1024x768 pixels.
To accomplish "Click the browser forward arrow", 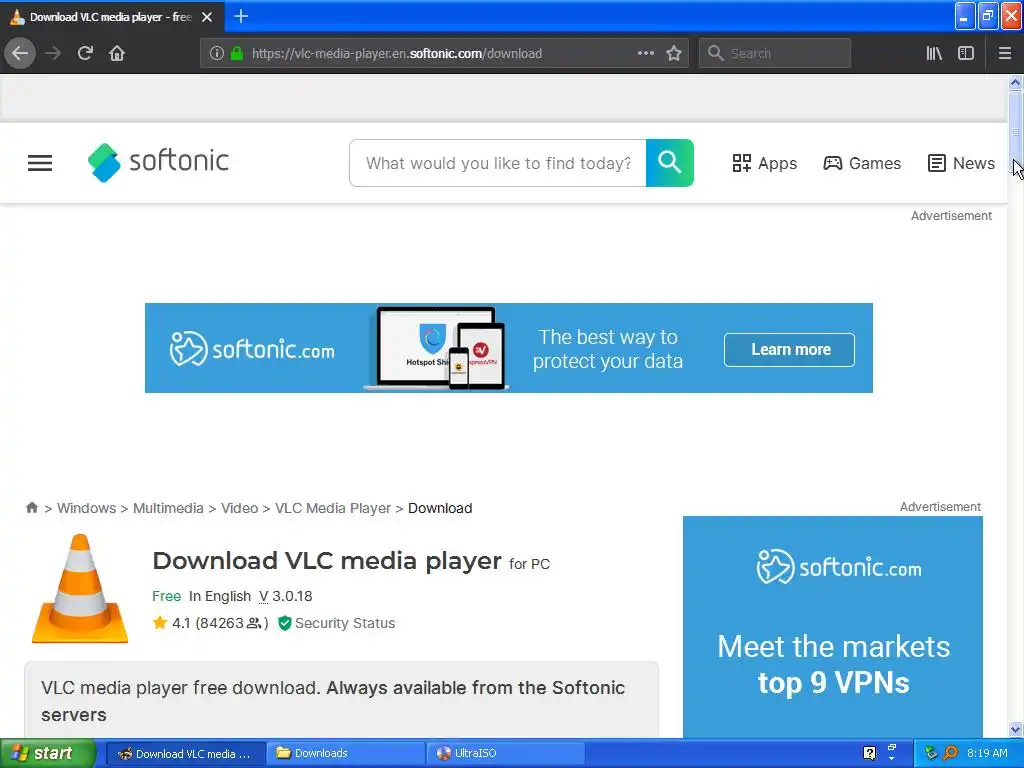I will pyautogui.click(x=53, y=53).
